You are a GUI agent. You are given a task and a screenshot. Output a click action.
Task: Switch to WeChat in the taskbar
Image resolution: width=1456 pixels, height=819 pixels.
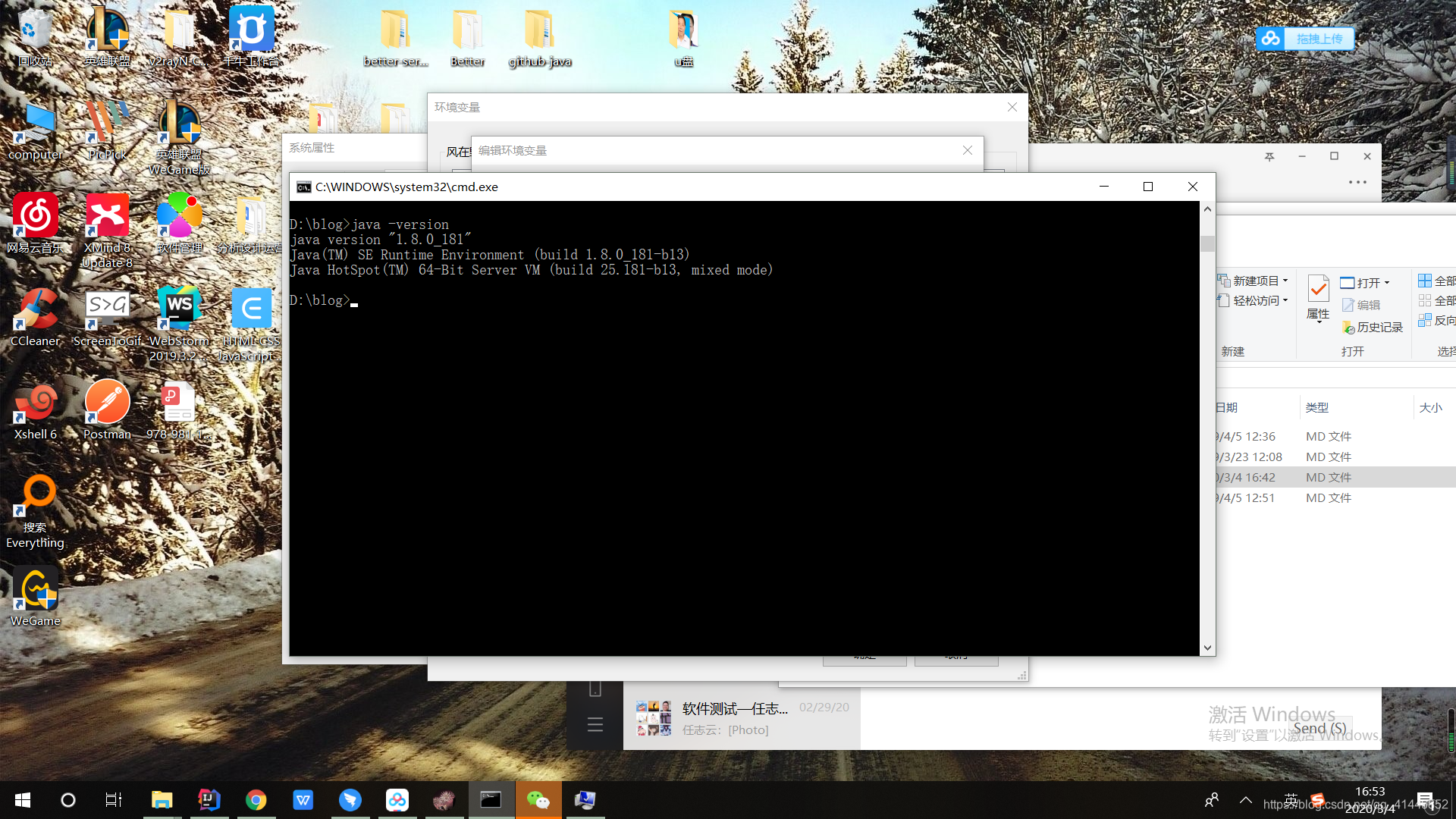tap(538, 800)
